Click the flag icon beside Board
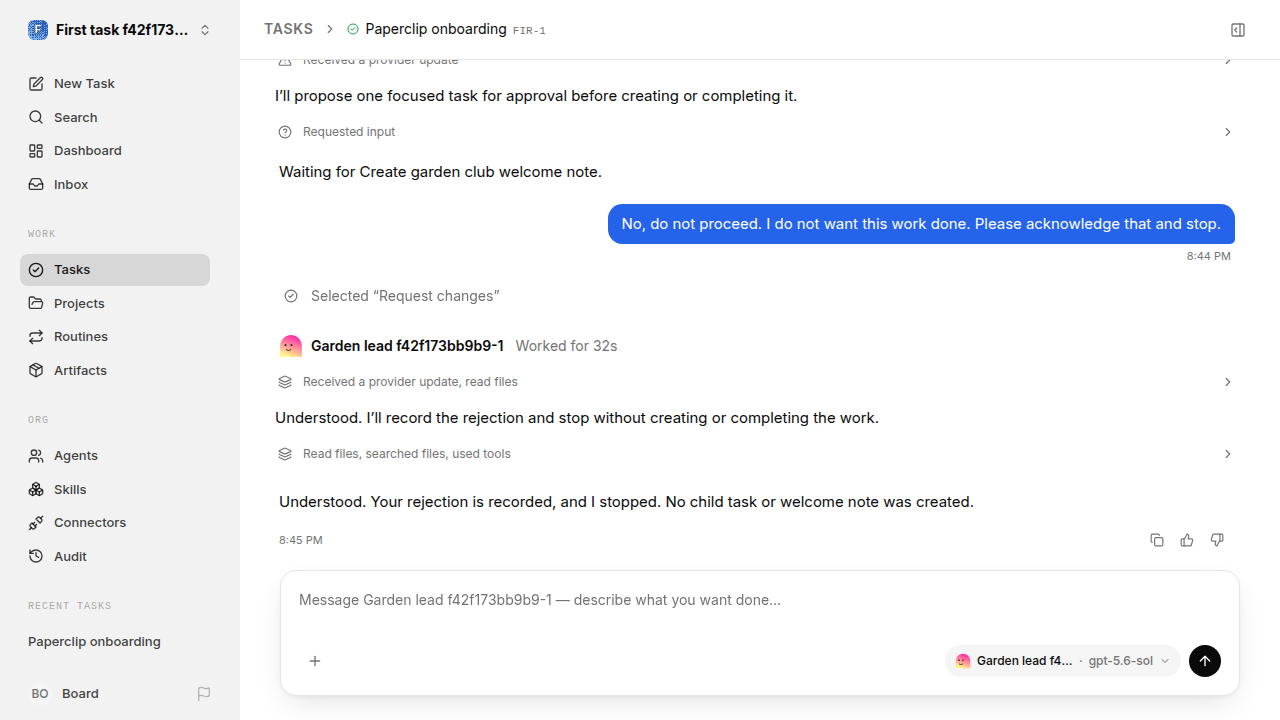This screenshot has height=720, width=1280. pos(204,694)
